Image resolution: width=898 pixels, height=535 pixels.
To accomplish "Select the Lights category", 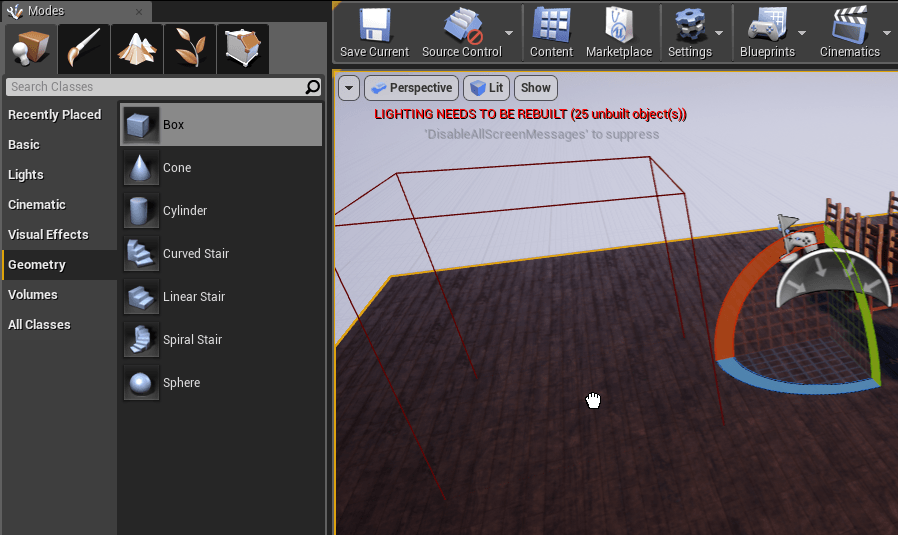I will (x=26, y=175).
